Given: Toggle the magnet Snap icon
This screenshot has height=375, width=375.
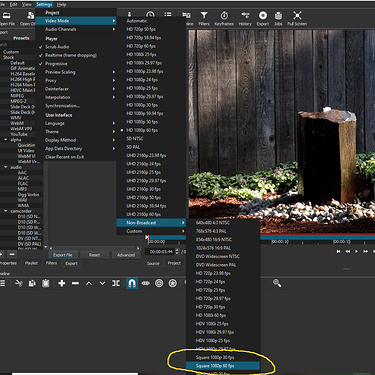Looking at the screenshot, I should pyautogui.click(x=132, y=283).
